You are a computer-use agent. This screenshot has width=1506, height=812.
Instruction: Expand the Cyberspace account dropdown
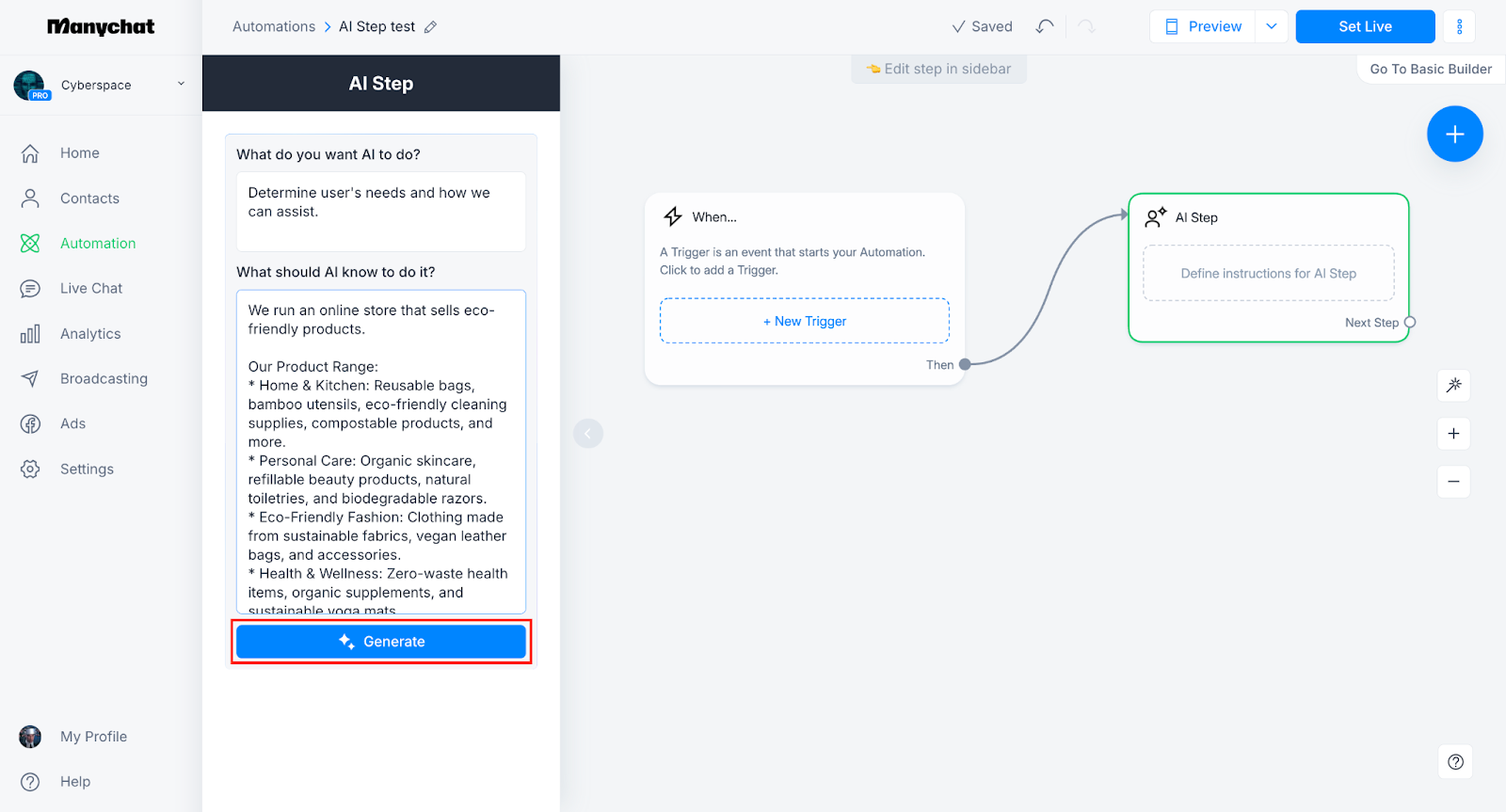click(181, 84)
